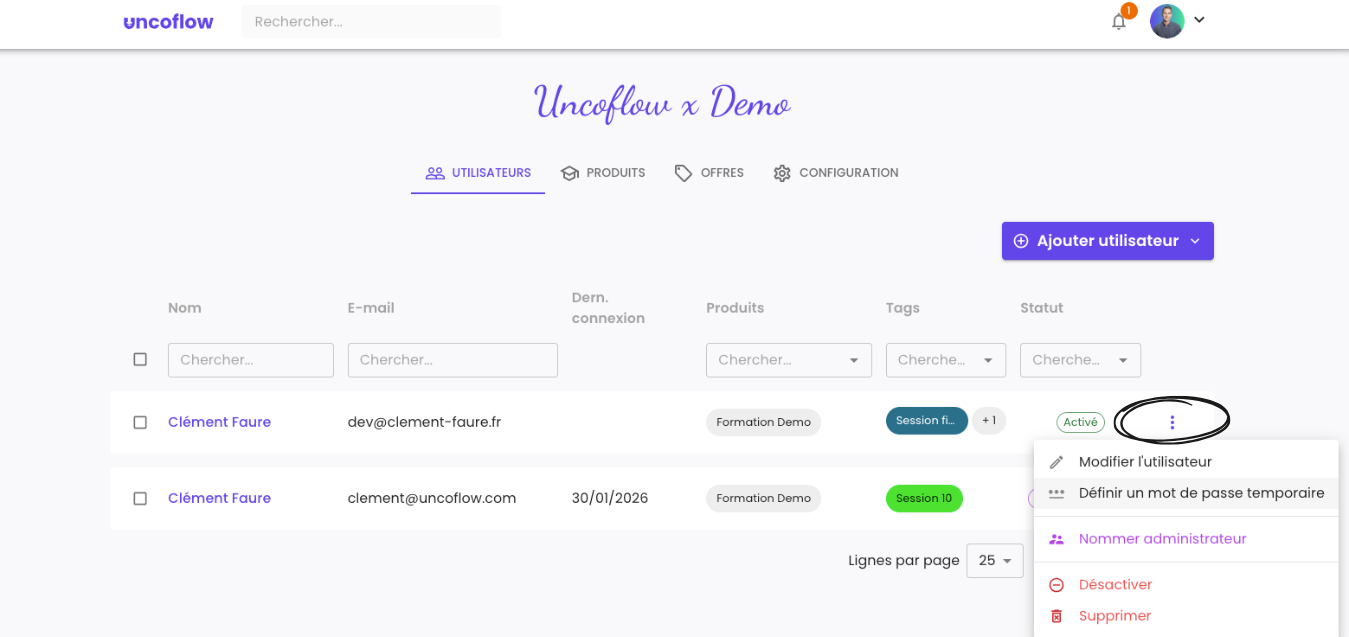This screenshot has height=637, width=1349.
Task: Toggle the select-all users checkbox
Action: [140, 359]
